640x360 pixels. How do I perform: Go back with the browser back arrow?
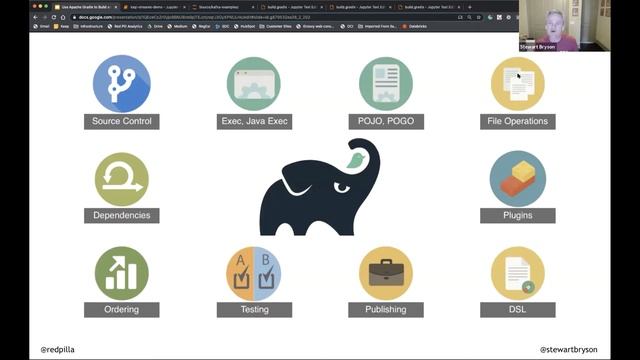point(36,17)
